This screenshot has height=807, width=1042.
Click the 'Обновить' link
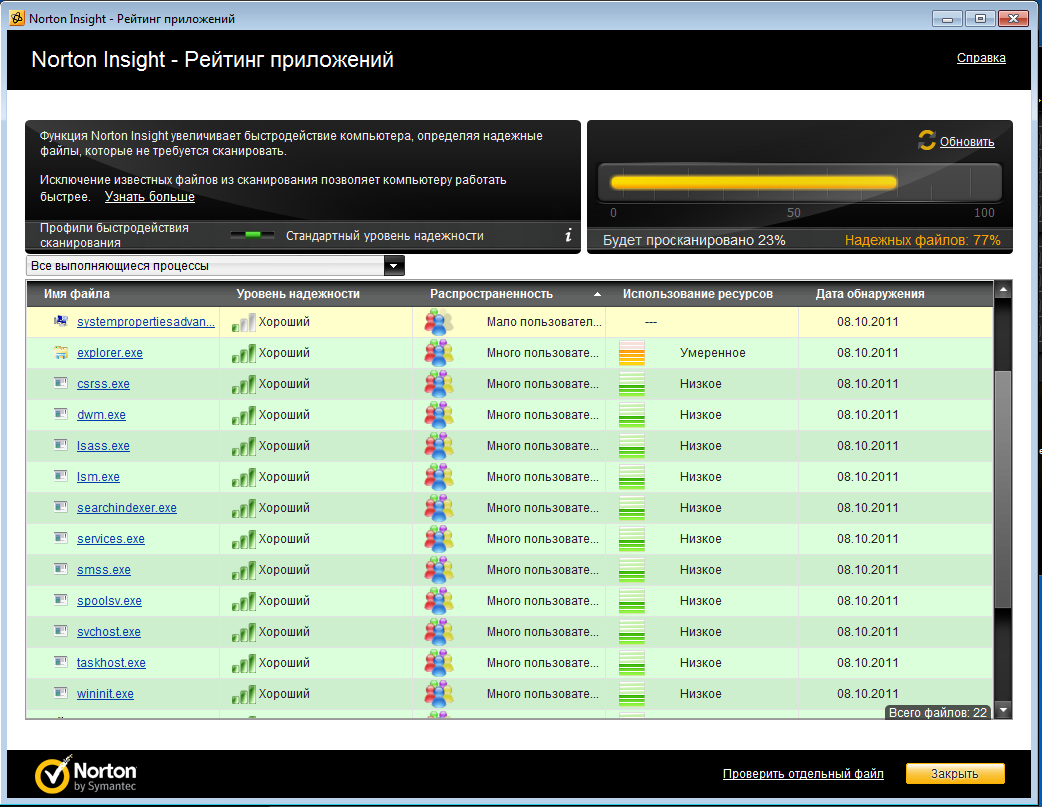tap(967, 142)
